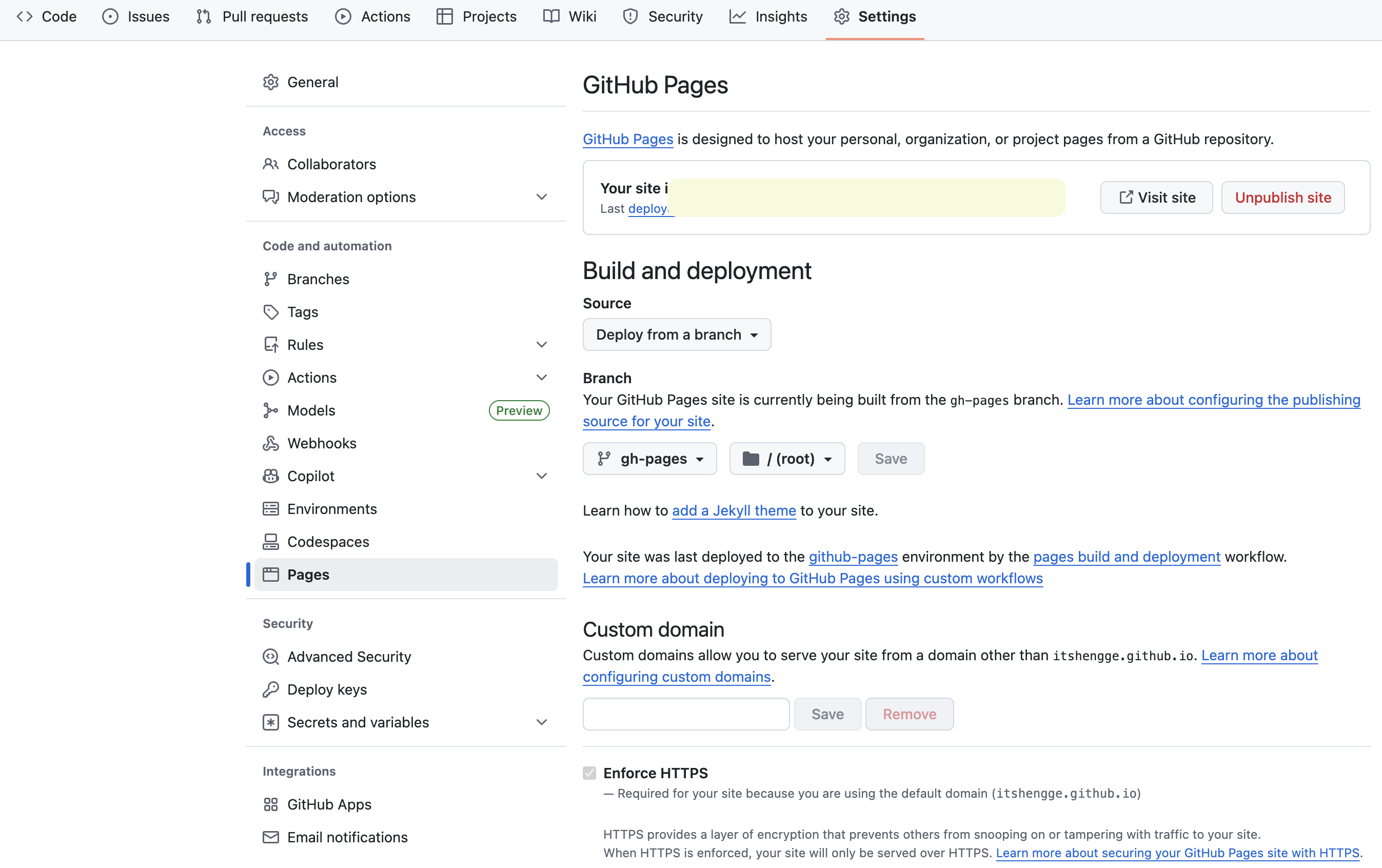Expand the Rules section chevron

pyautogui.click(x=541, y=344)
